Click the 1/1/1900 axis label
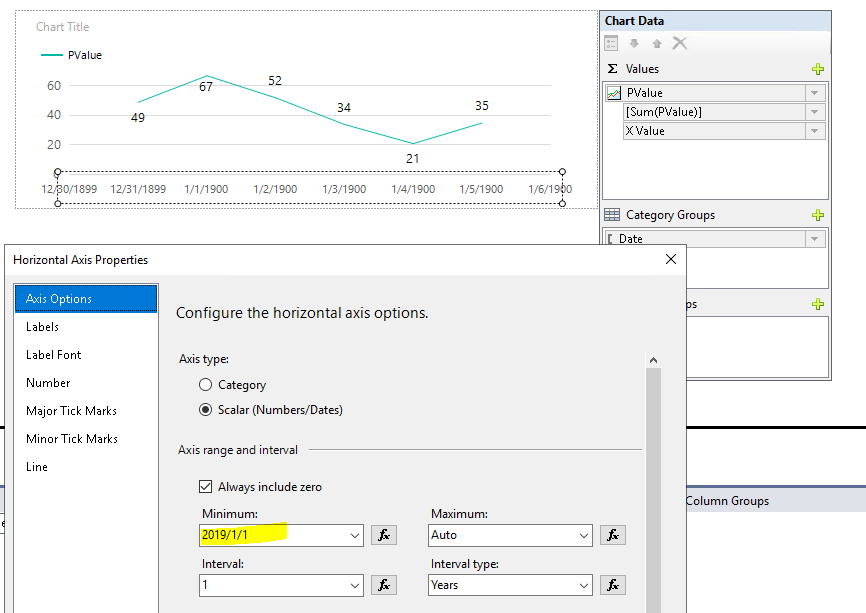 (206, 189)
